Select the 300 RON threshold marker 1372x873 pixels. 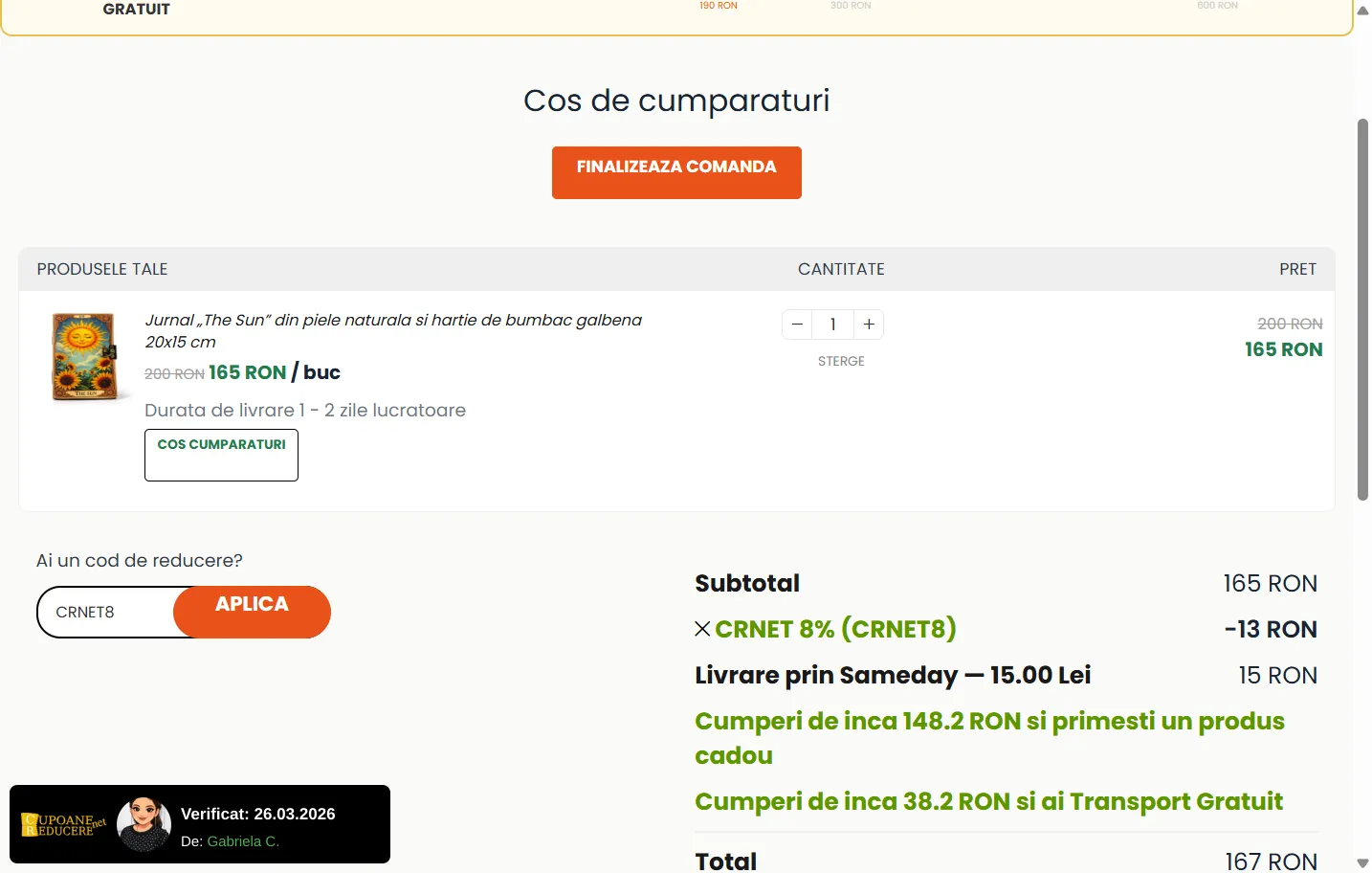click(851, 6)
